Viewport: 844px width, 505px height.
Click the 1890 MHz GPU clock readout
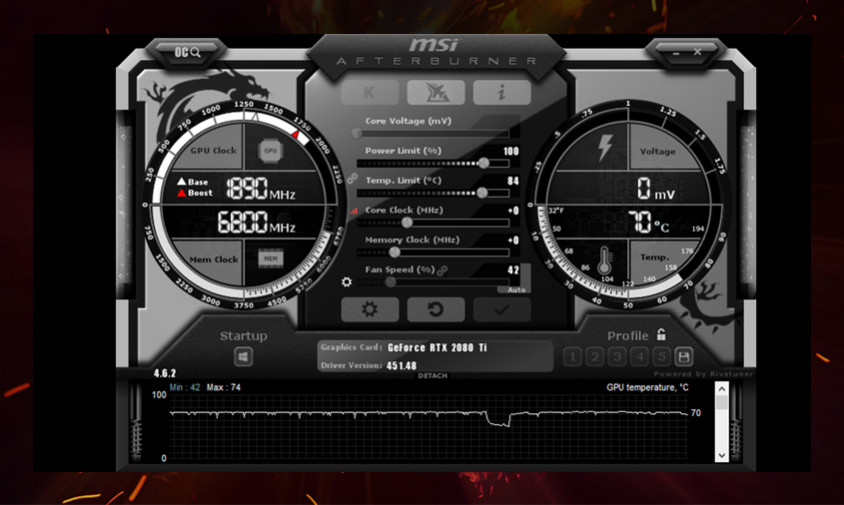pyautogui.click(x=261, y=188)
